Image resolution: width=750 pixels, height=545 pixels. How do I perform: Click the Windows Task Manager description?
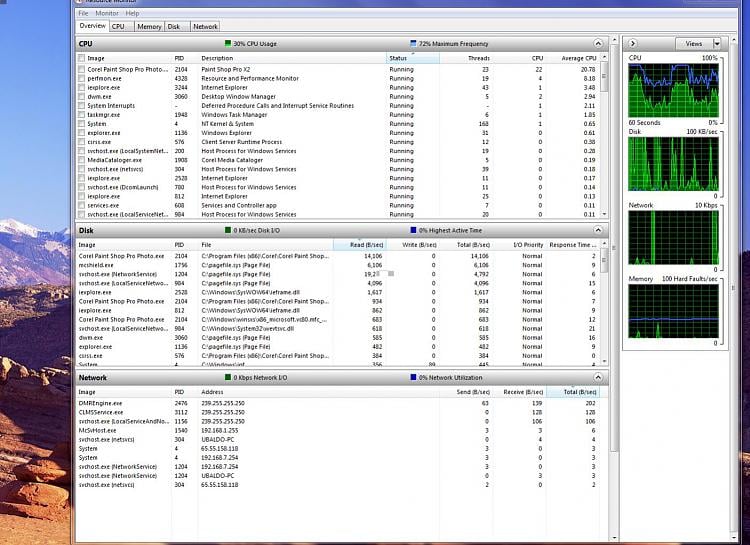(x=234, y=115)
